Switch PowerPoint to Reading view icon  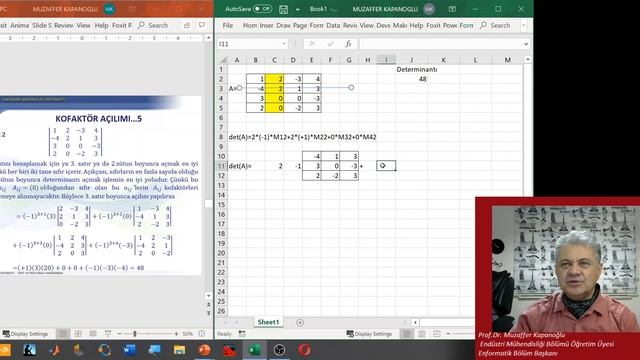pyautogui.click(x=93, y=334)
